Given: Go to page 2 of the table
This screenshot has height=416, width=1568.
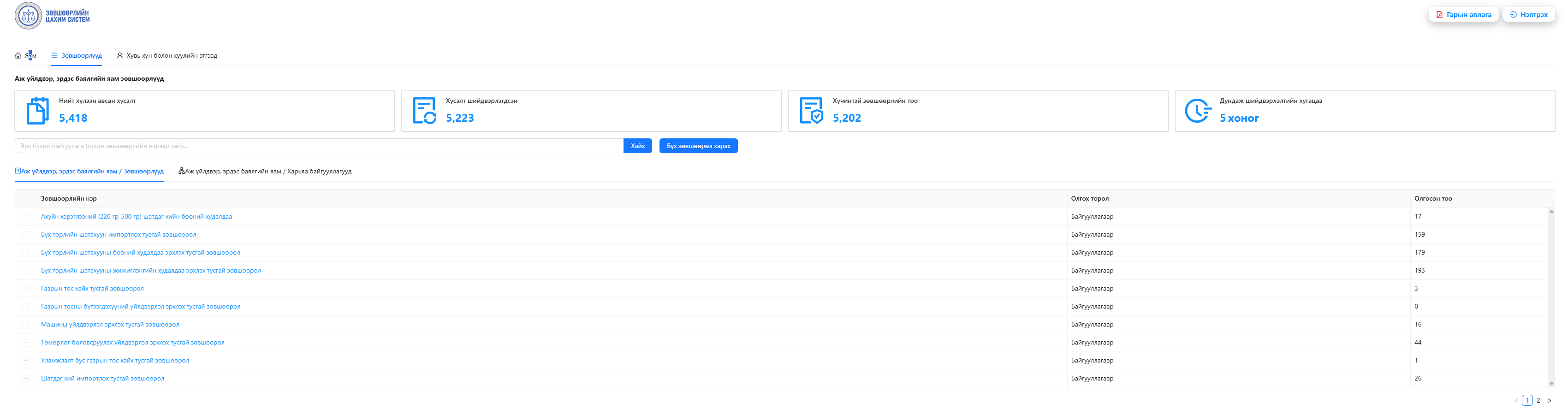Looking at the screenshot, I should 1538,401.
